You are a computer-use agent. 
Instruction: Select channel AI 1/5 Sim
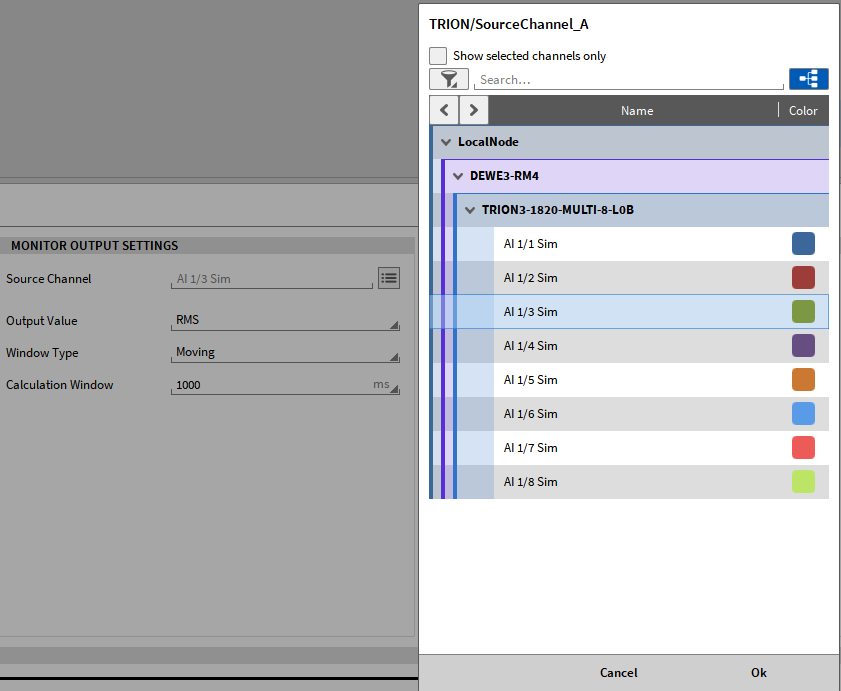click(530, 380)
